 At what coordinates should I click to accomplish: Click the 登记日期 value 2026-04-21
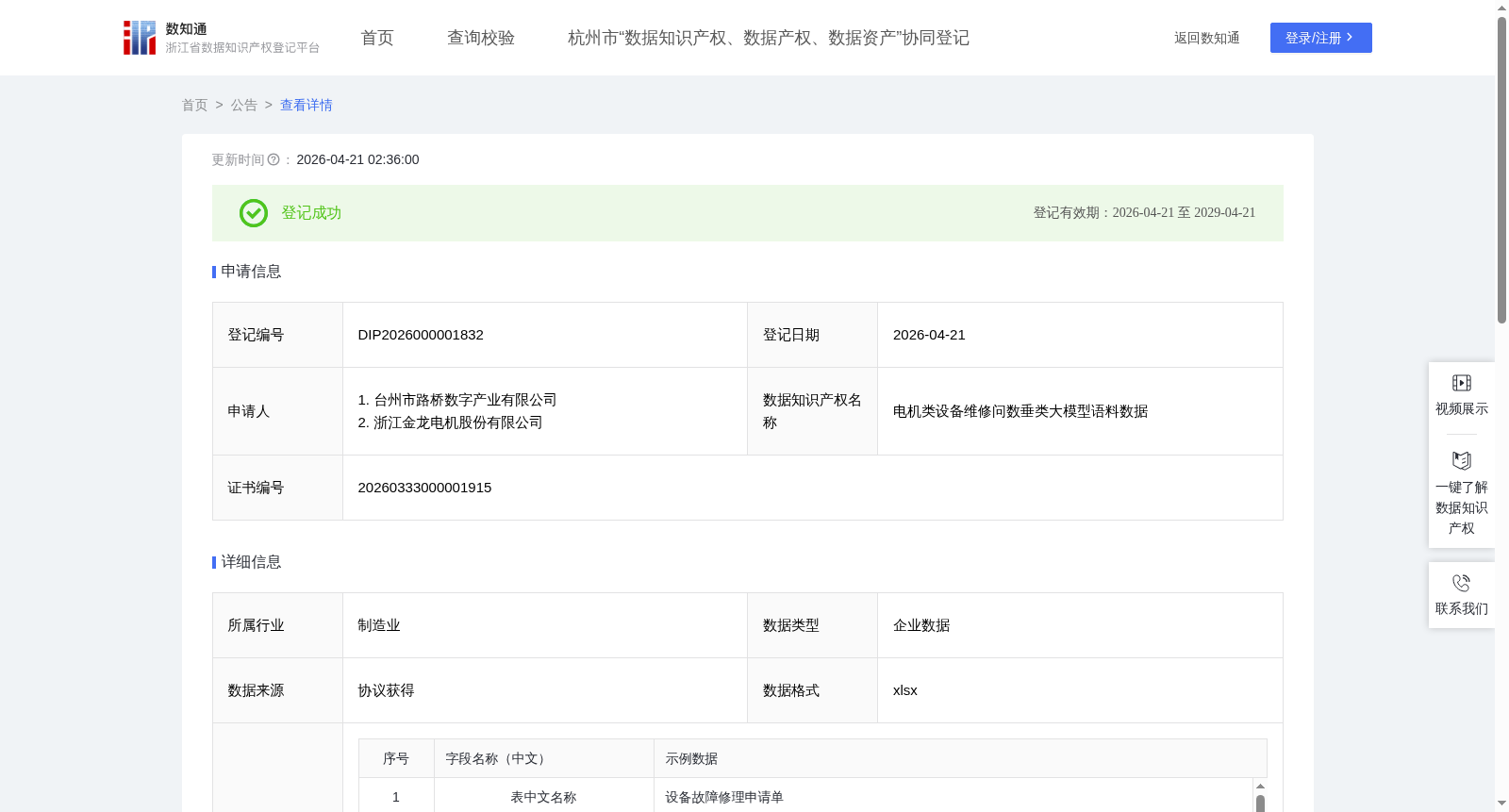[x=929, y=335]
